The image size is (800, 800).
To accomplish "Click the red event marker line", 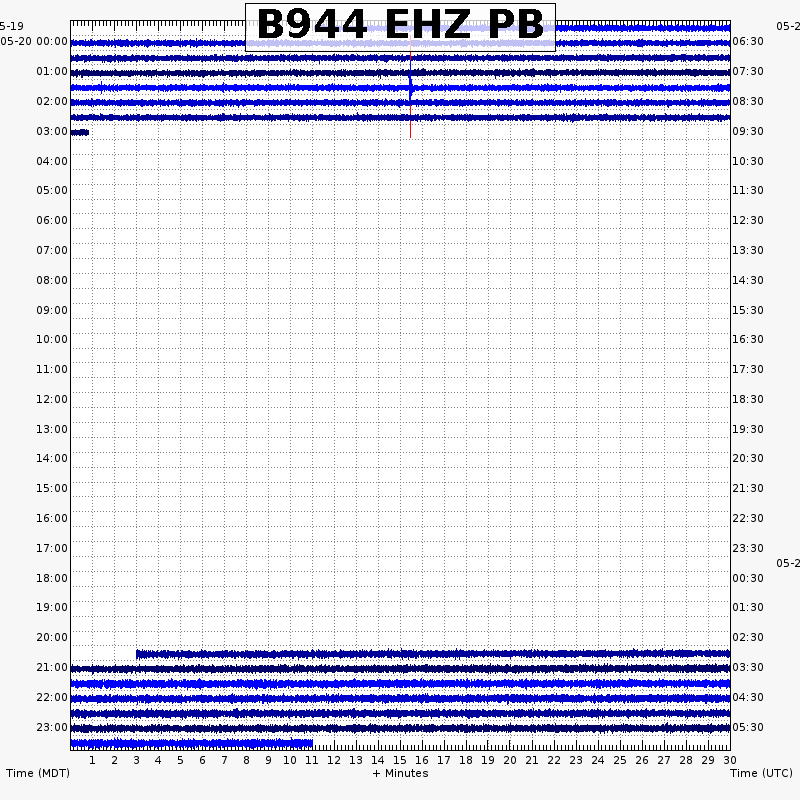I will (410, 87).
